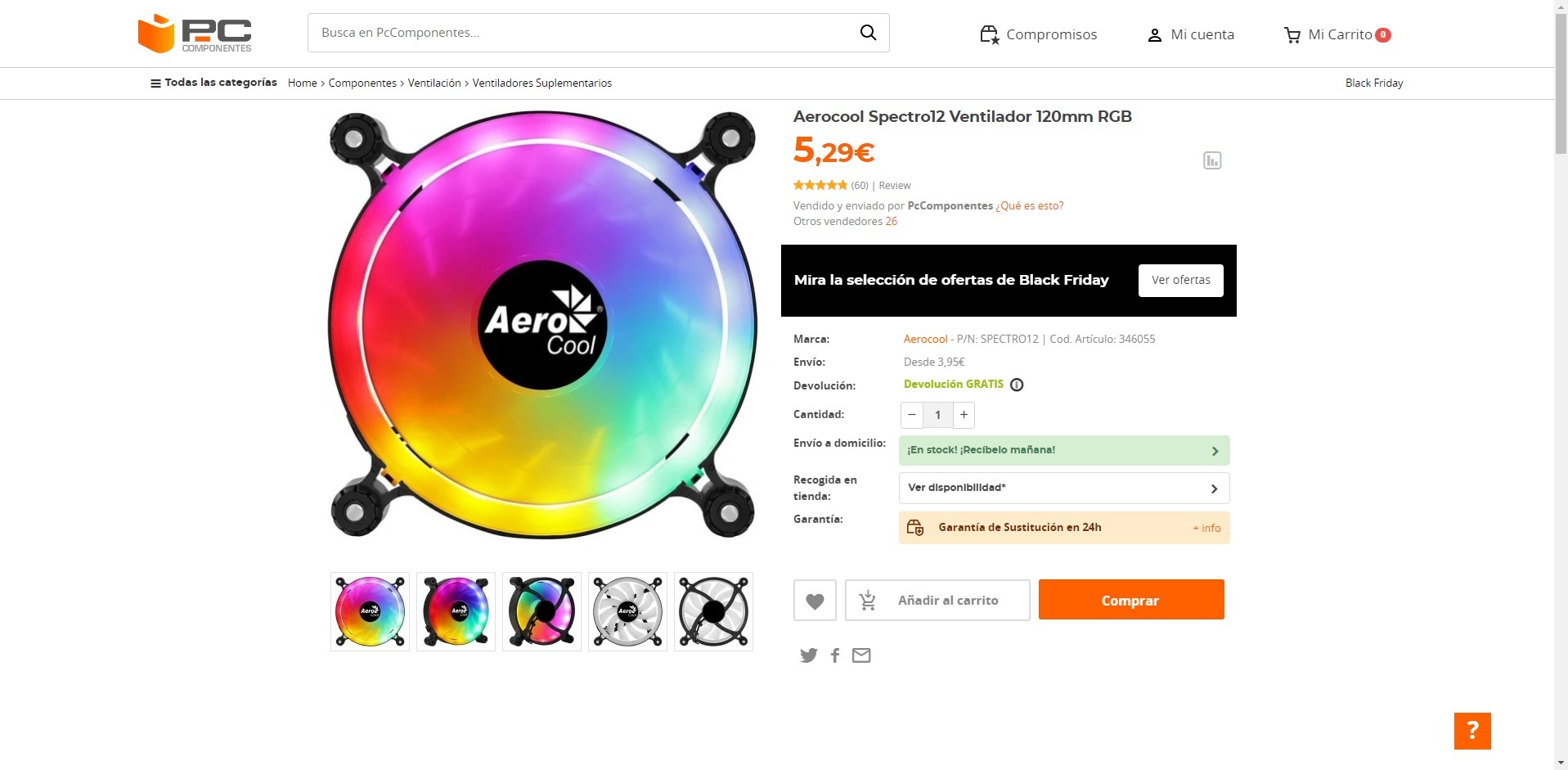Screen dimensions: 1568x770
Task: Click the Busca en PcComponentes search field
Action: 581,33
